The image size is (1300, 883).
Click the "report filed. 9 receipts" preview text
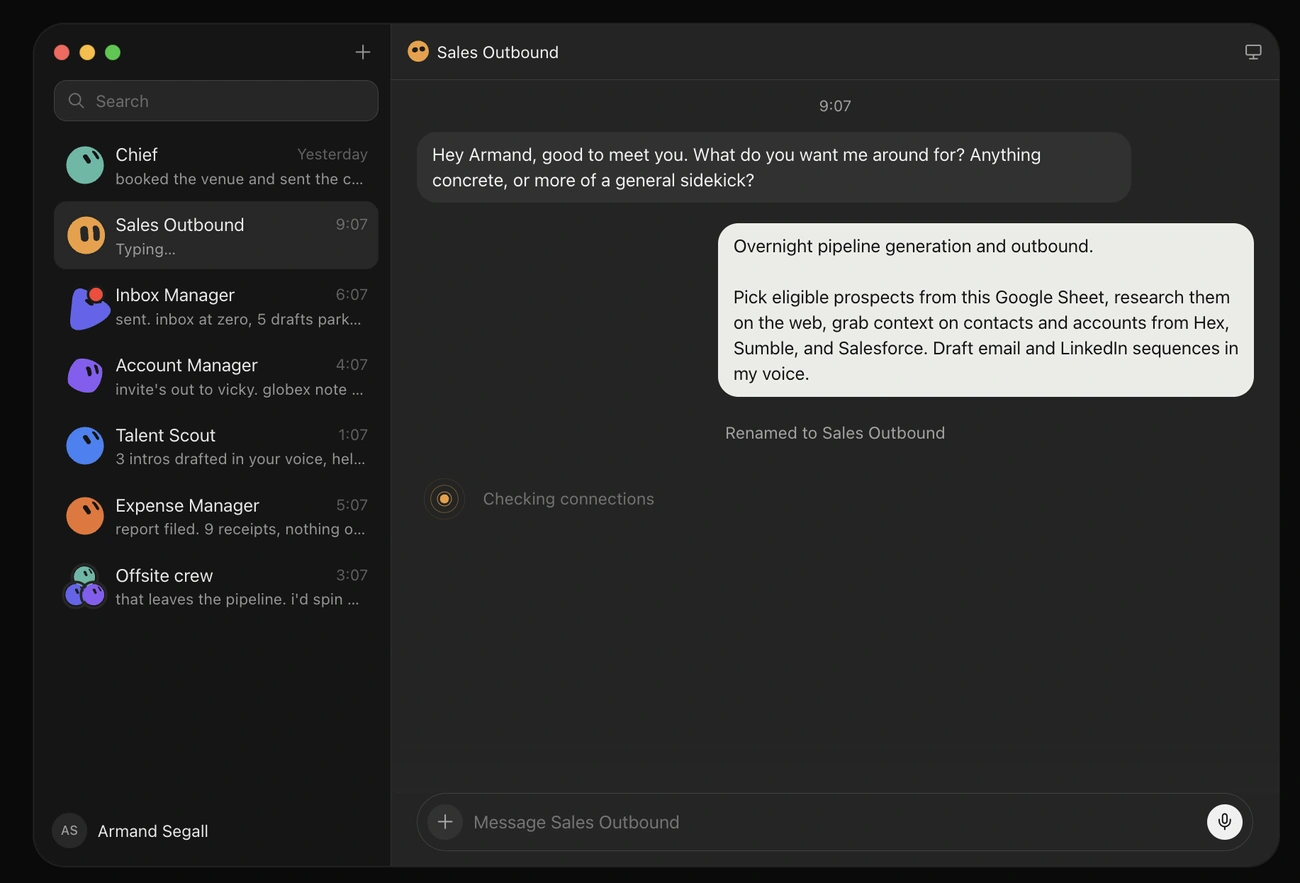pyautogui.click(x=240, y=529)
